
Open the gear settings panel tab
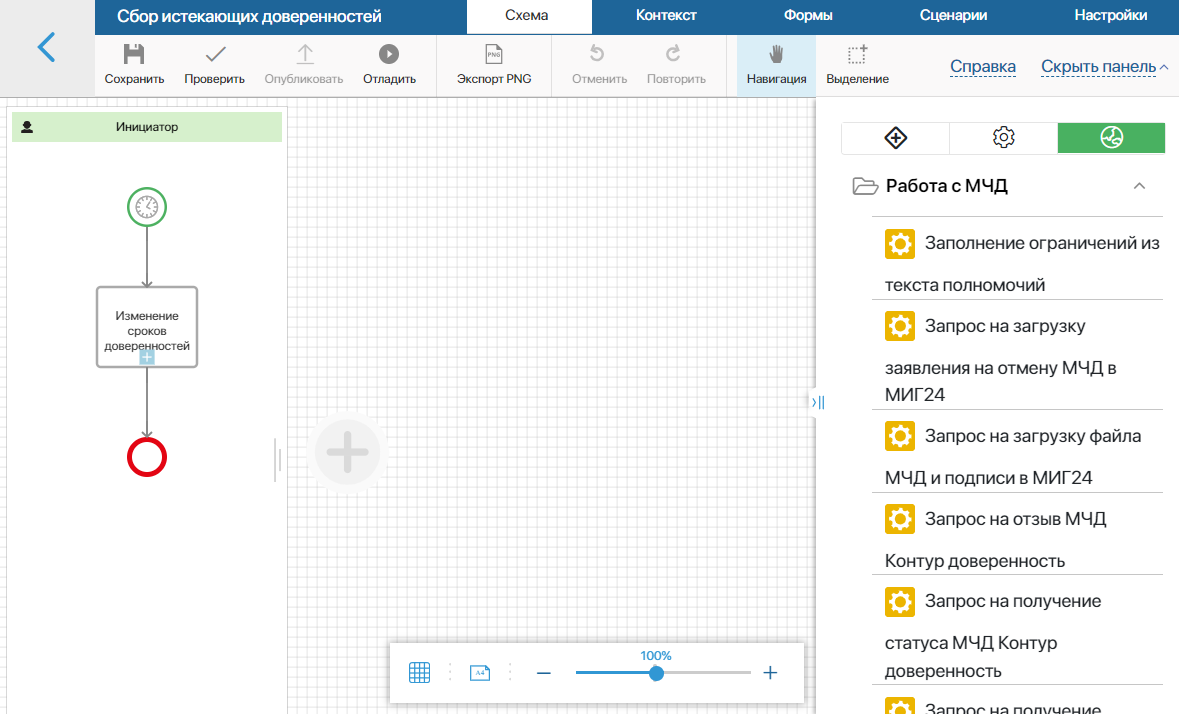[x=1003, y=138]
